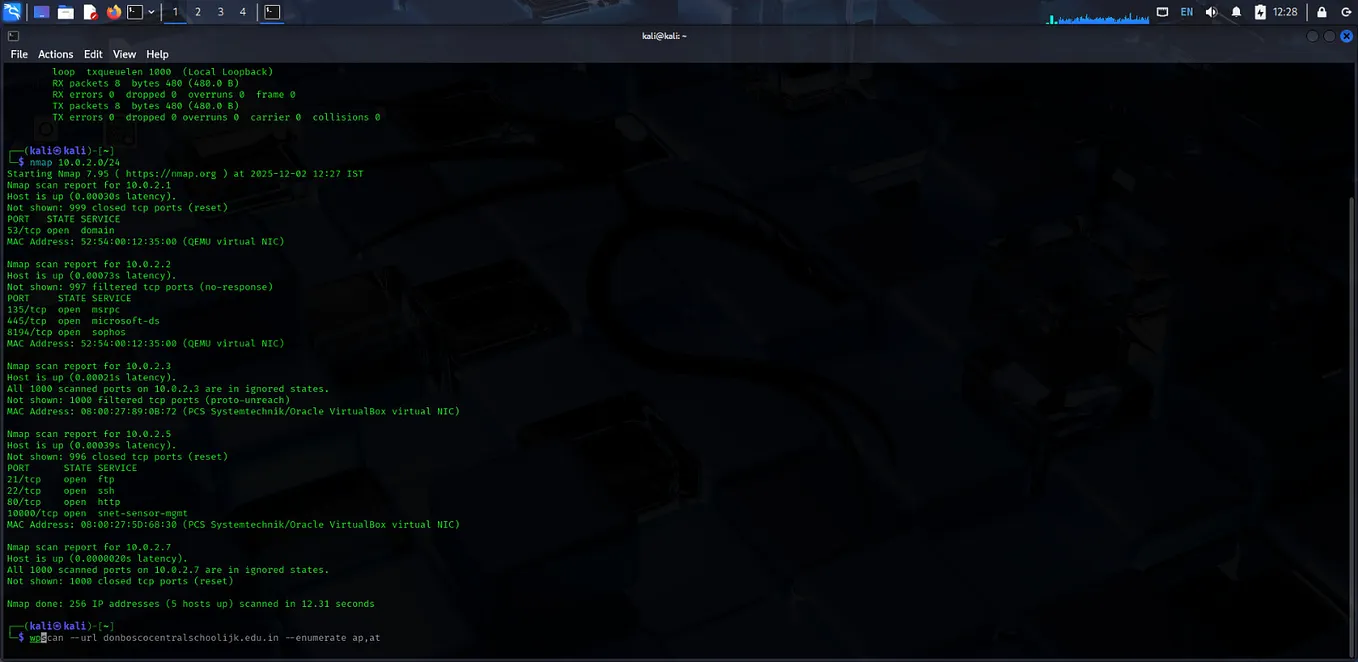
Task: Open the clock to view the calendar
Action: (x=1287, y=11)
